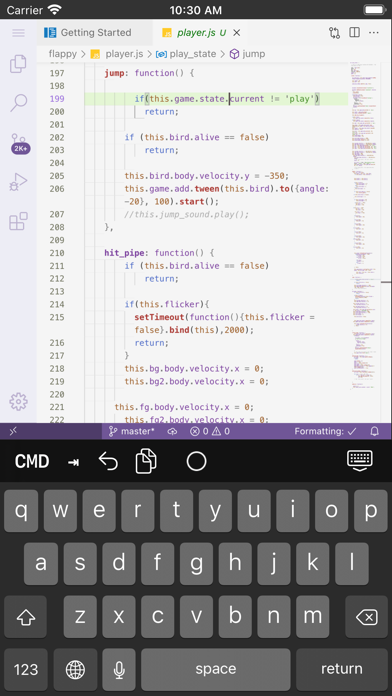
Task: Open the errors and warnings problems indicator
Action: click(x=210, y=431)
